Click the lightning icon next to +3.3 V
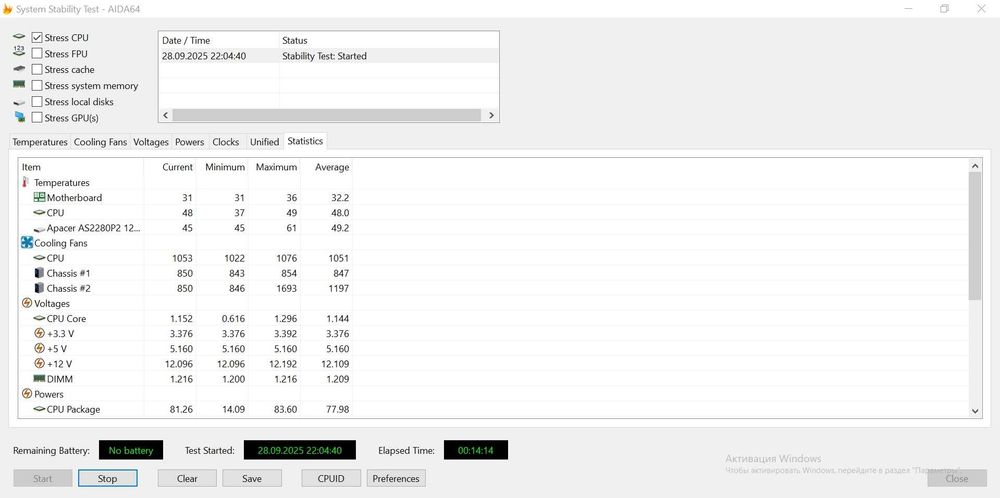 pos(40,333)
